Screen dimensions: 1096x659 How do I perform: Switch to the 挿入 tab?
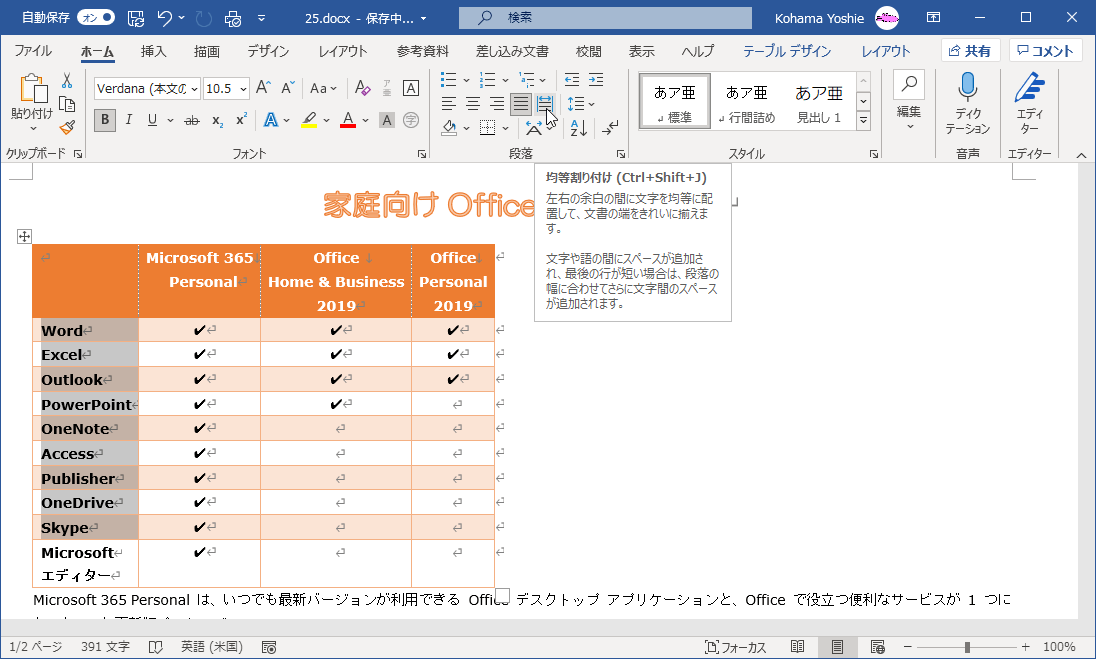pyautogui.click(x=153, y=51)
